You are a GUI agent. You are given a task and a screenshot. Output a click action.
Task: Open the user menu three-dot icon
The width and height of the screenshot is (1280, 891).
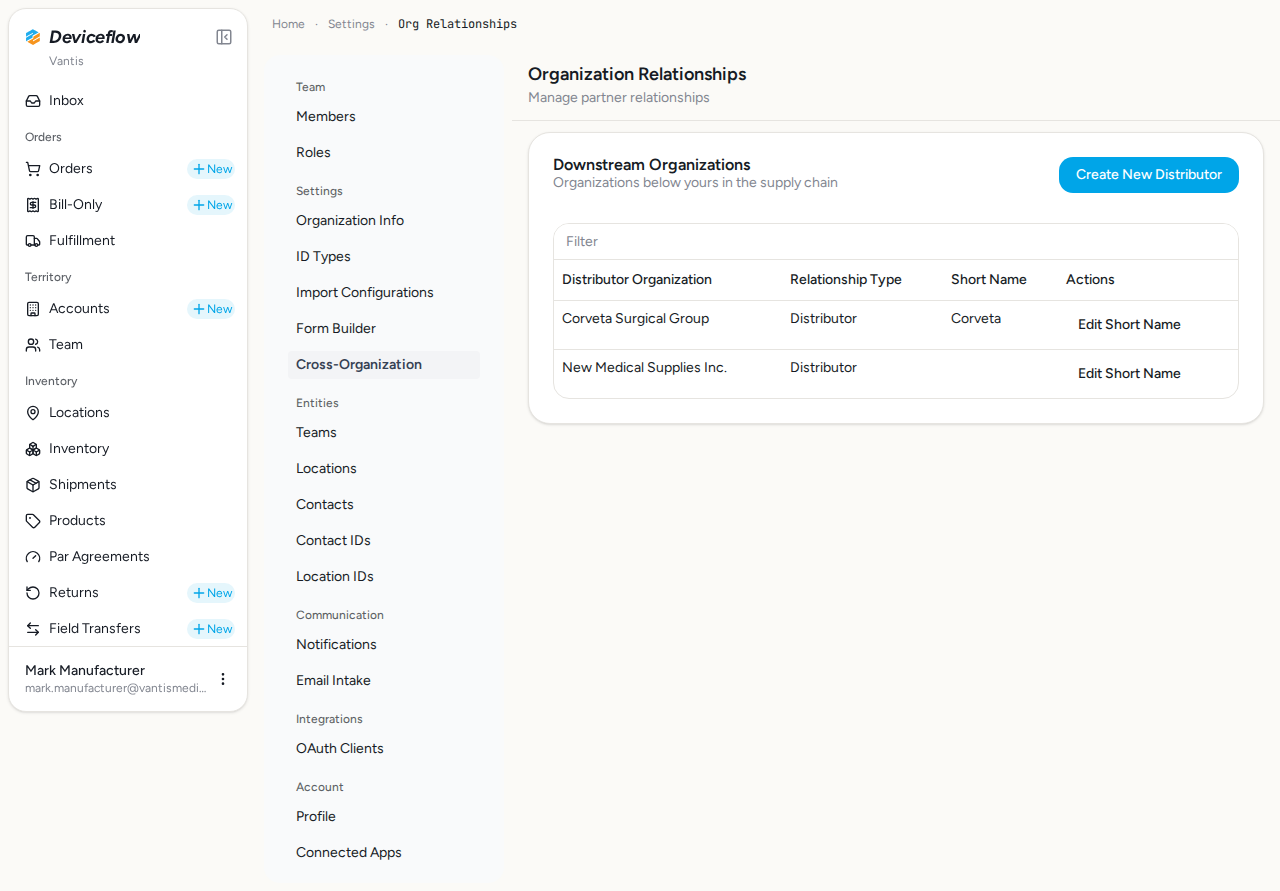(223, 679)
